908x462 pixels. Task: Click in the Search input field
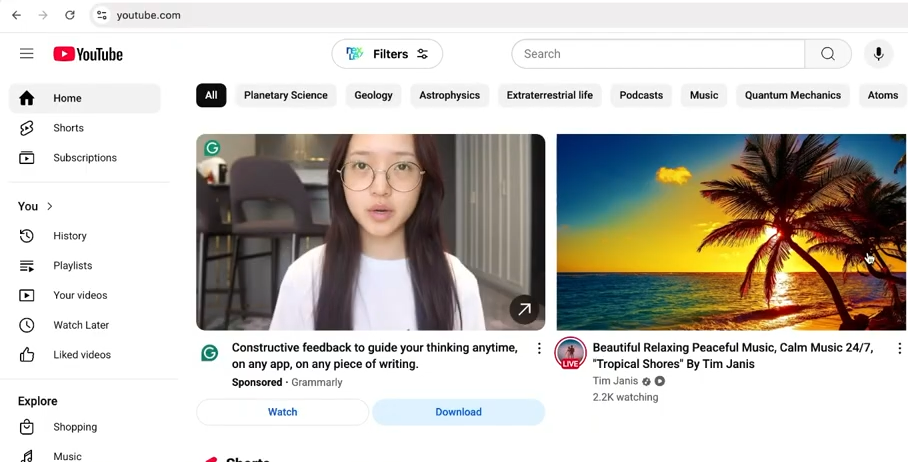pos(658,54)
